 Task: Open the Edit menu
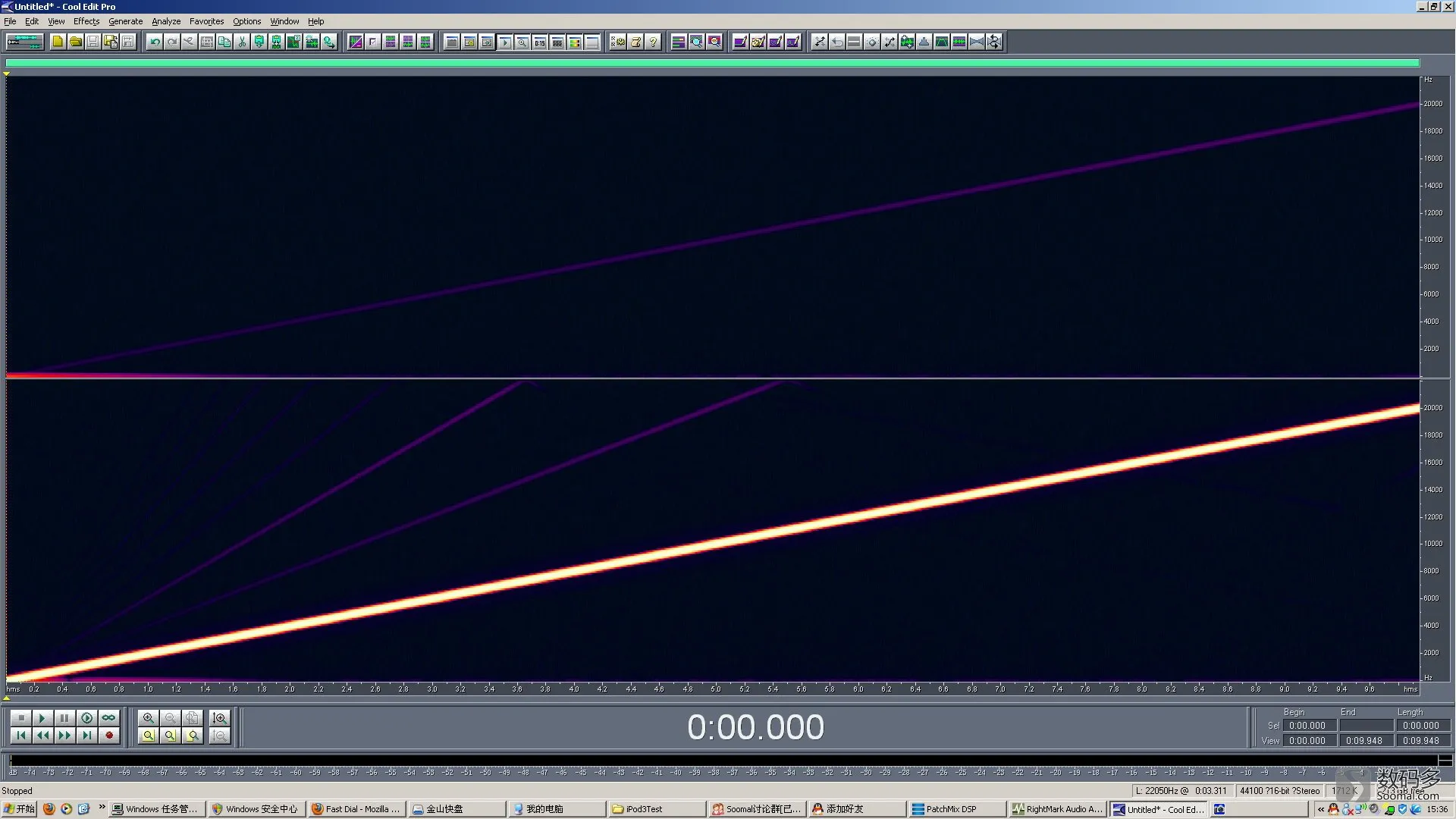click(x=32, y=21)
